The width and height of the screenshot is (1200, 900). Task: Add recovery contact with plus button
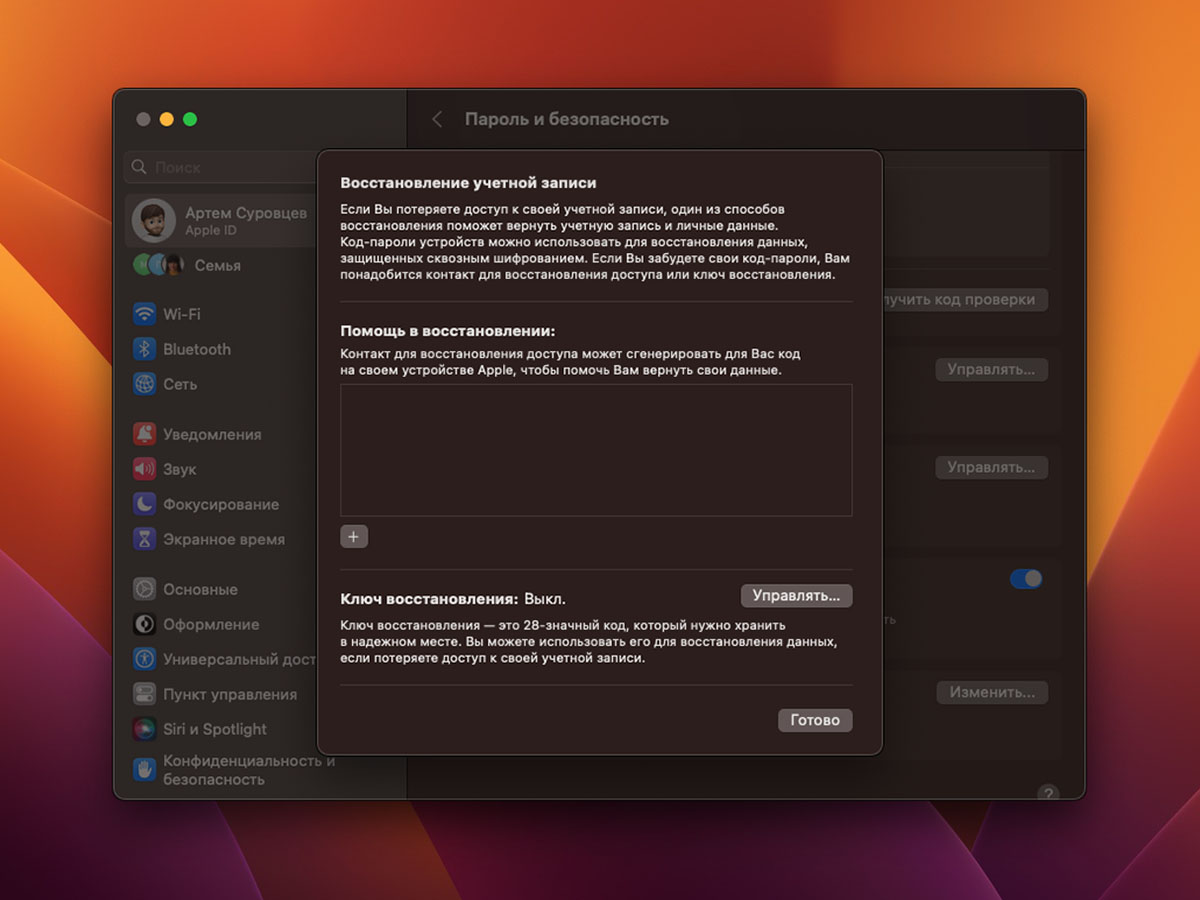pos(354,537)
